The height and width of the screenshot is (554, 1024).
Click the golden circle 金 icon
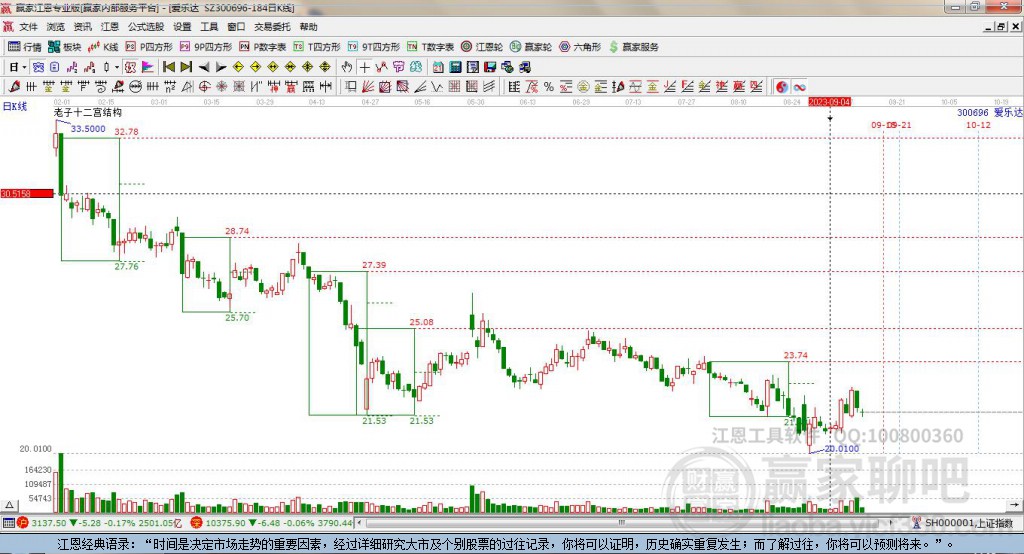(583, 86)
